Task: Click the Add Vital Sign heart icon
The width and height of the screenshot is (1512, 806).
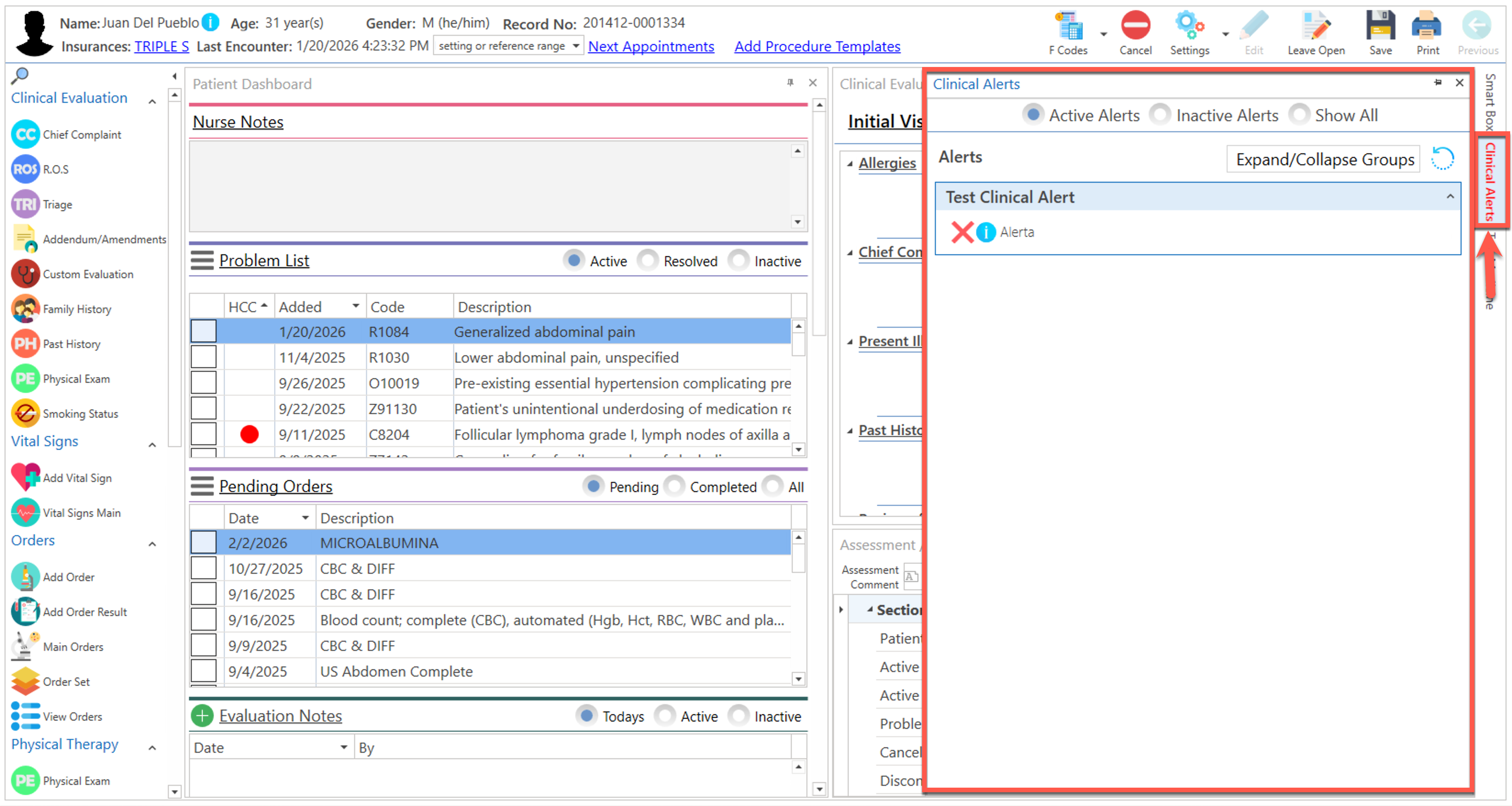Action: (25, 478)
